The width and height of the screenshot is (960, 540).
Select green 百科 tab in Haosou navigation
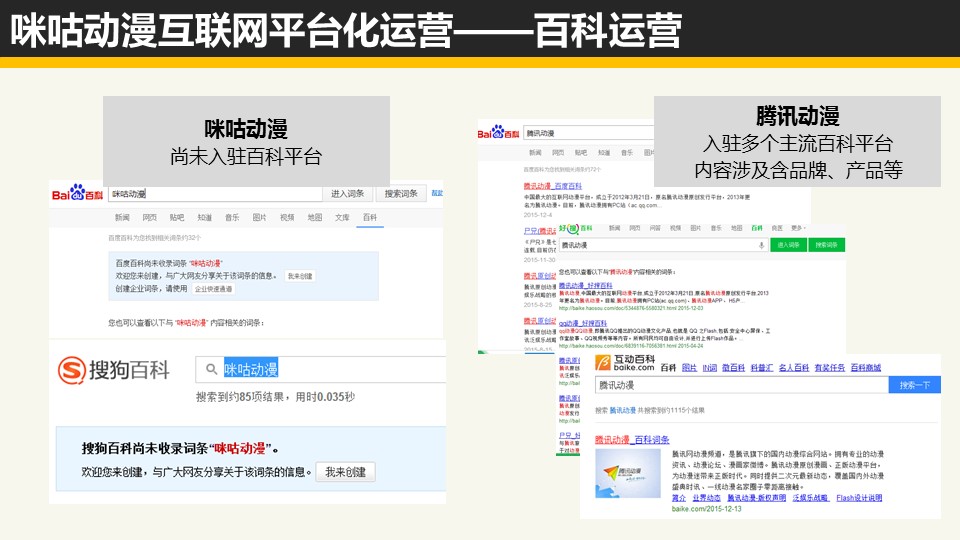757,228
